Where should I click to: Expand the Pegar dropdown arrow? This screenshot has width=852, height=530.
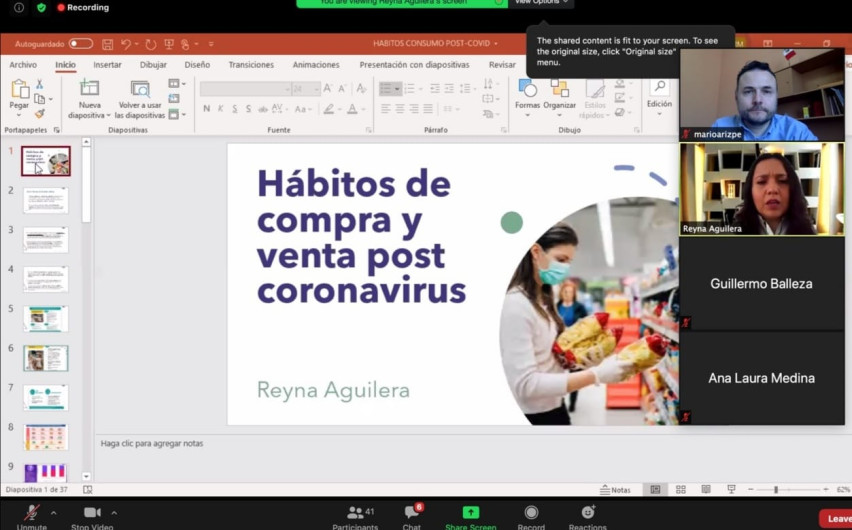click(x=19, y=115)
